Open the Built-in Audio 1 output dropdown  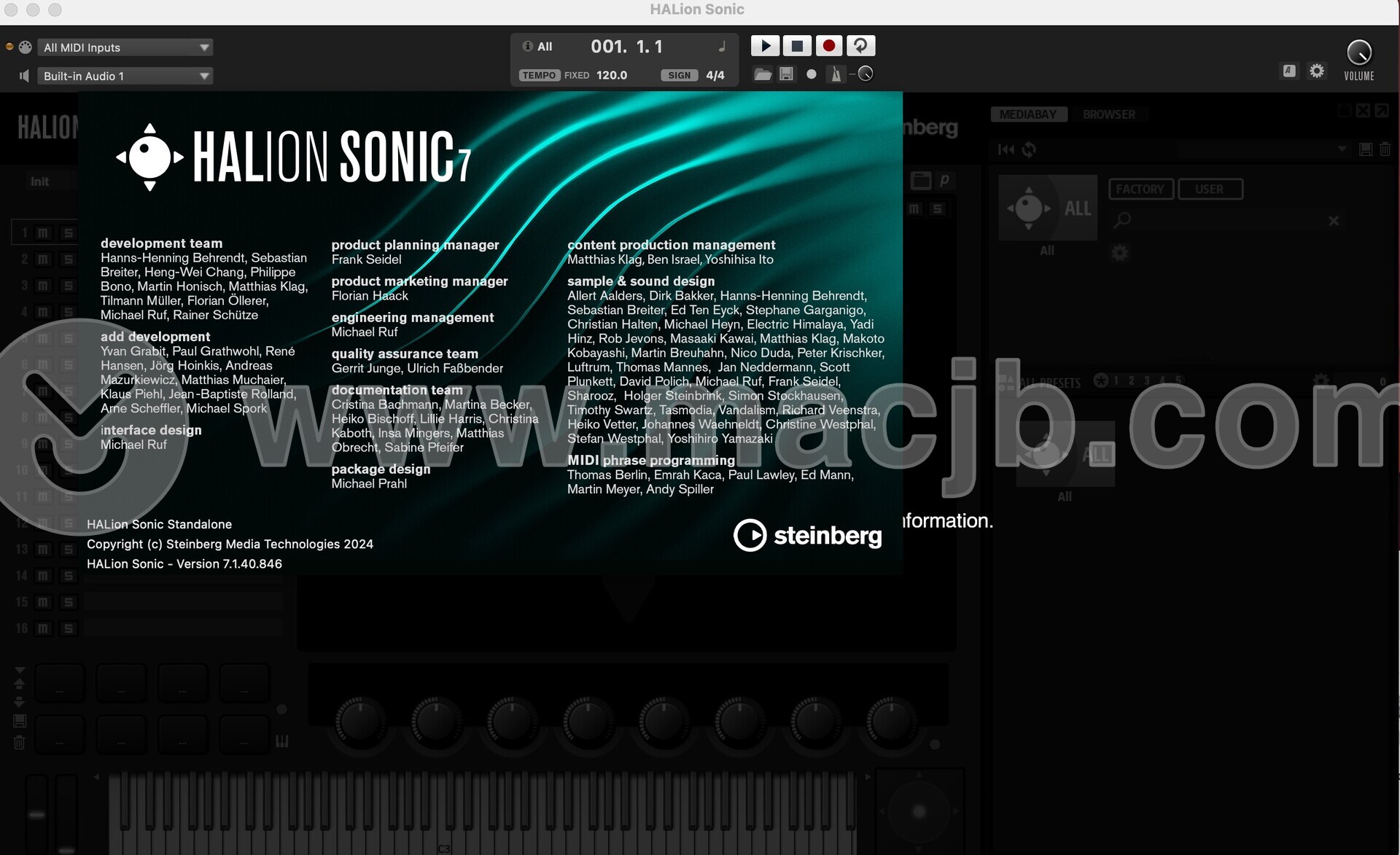pyautogui.click(x=125, y=76)
